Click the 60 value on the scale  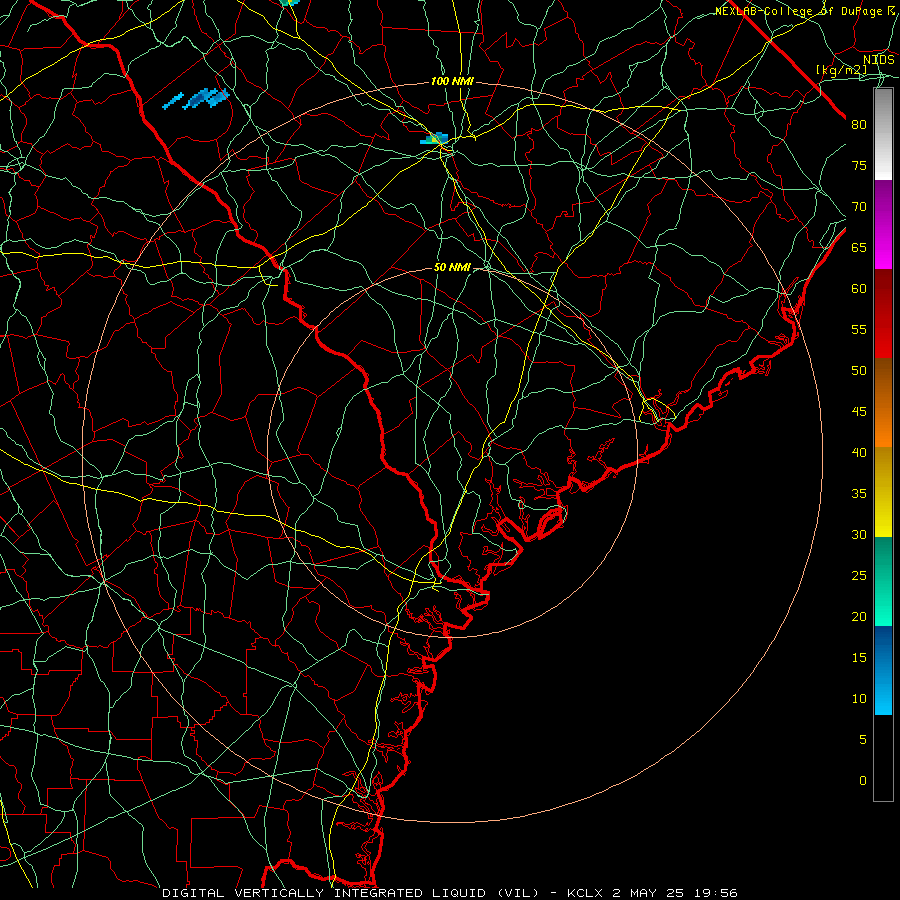[x=859, y=289]
